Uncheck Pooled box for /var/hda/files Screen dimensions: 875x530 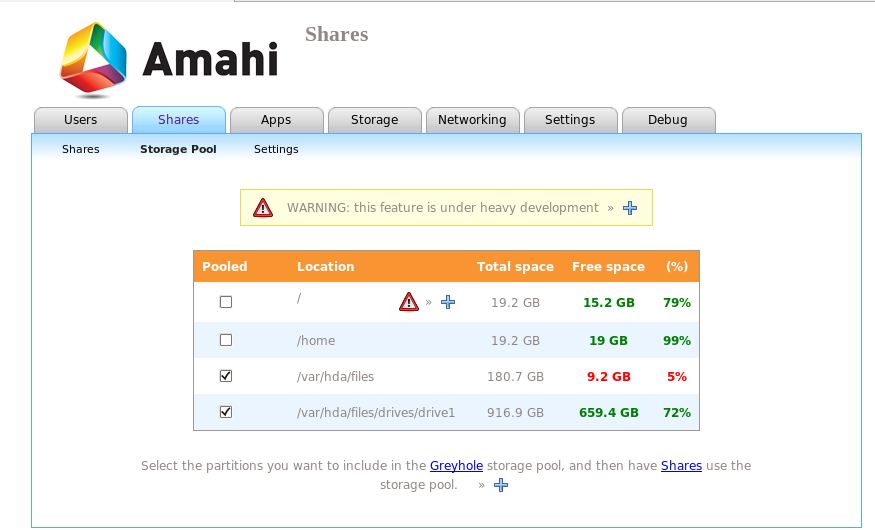click(x=226, y=376)
